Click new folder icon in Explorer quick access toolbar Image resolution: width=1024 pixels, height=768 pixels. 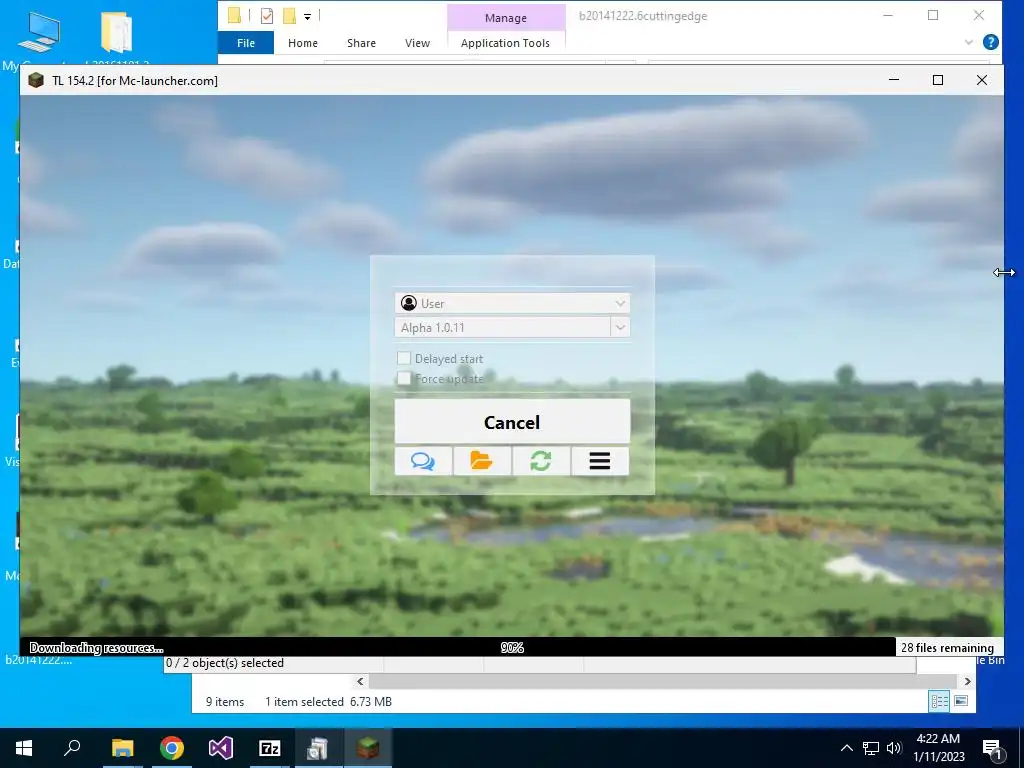(x=289, y=16)
